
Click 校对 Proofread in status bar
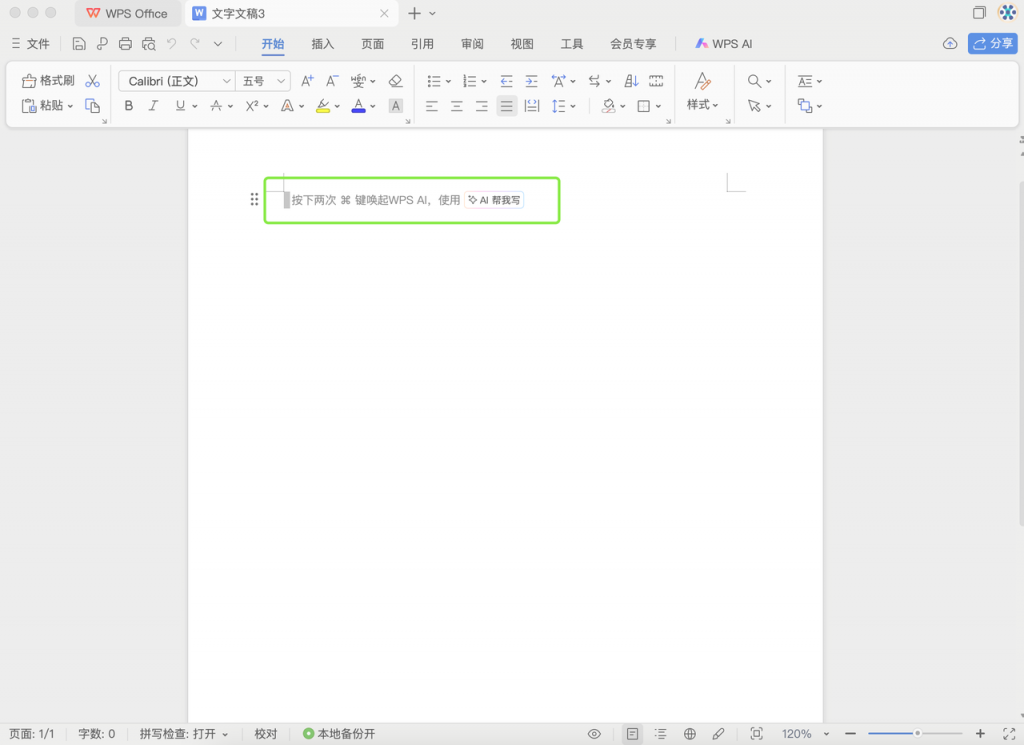[x=266, y=734]
